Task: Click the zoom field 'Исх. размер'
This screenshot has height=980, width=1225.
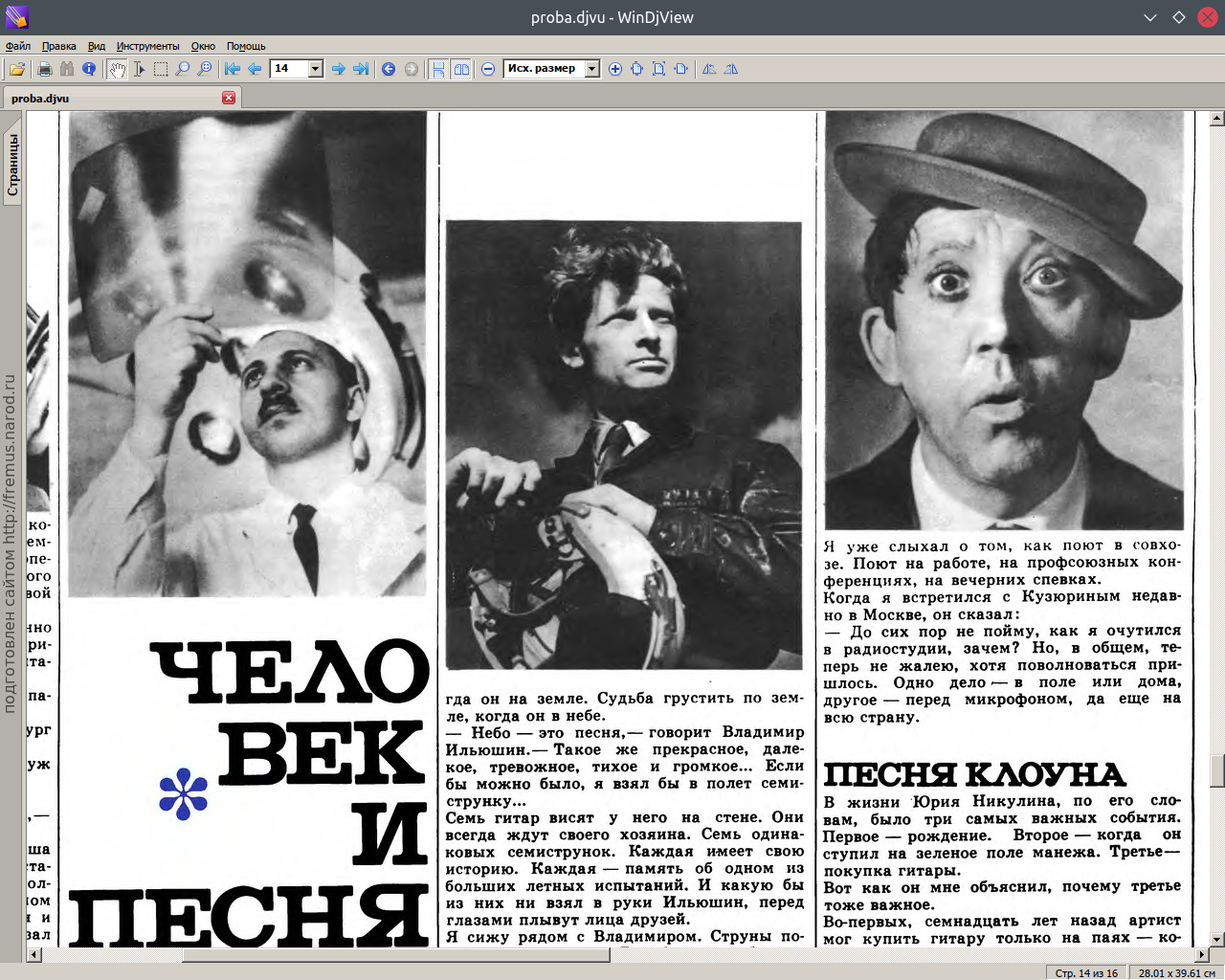Action: coord(544,69)
